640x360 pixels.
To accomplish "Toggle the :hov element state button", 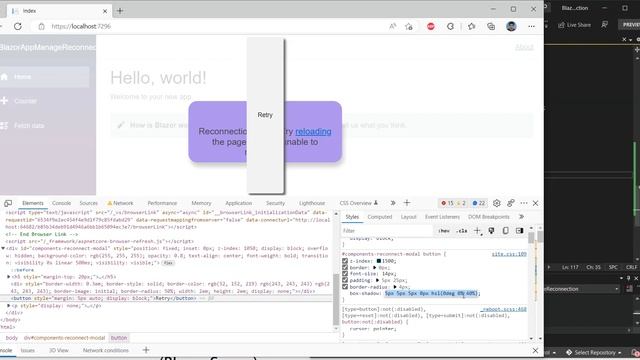I will [444, 231].
